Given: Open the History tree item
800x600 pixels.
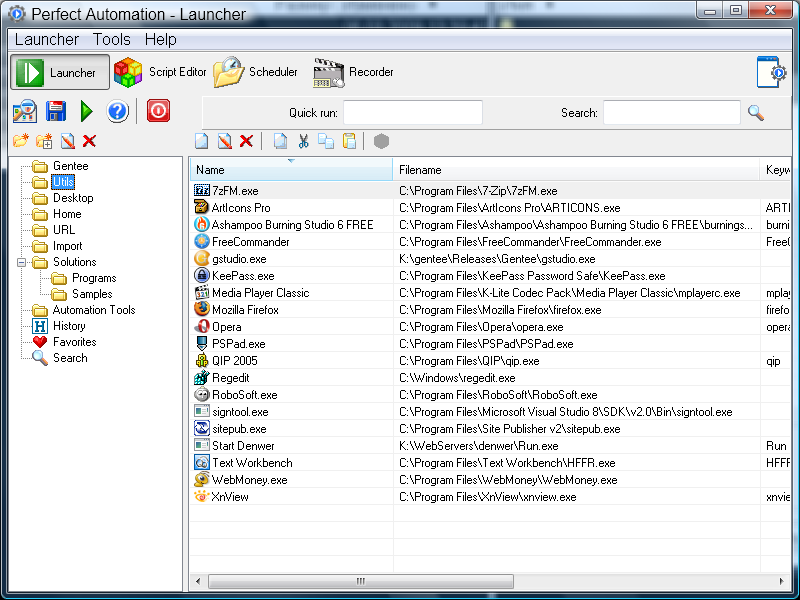Looking at the screenshot, I should pos(69,326).
